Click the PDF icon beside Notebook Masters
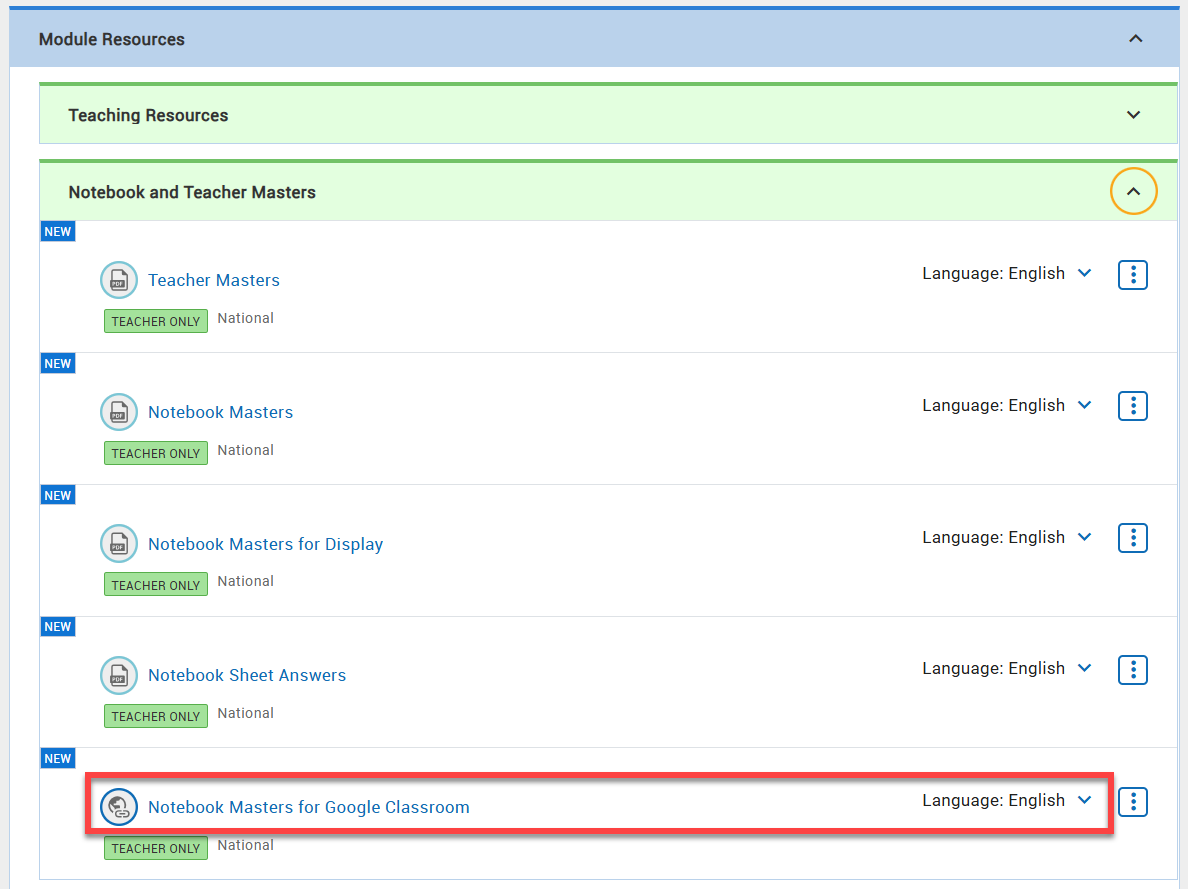The width and height of the screenshot is (1188, 889). pyautogui.click(x=119, y=412)
